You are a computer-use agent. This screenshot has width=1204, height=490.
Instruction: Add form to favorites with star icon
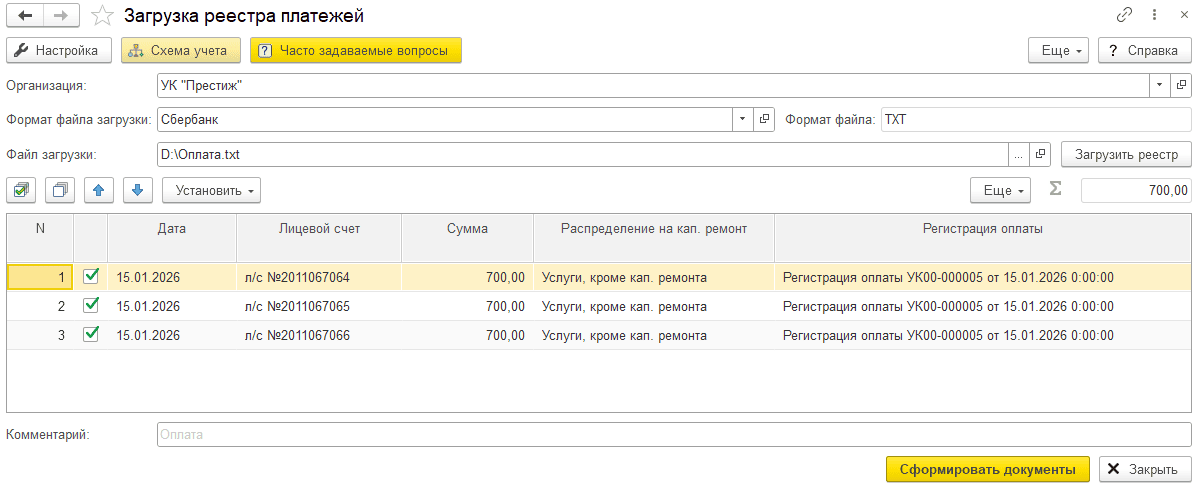102,16
